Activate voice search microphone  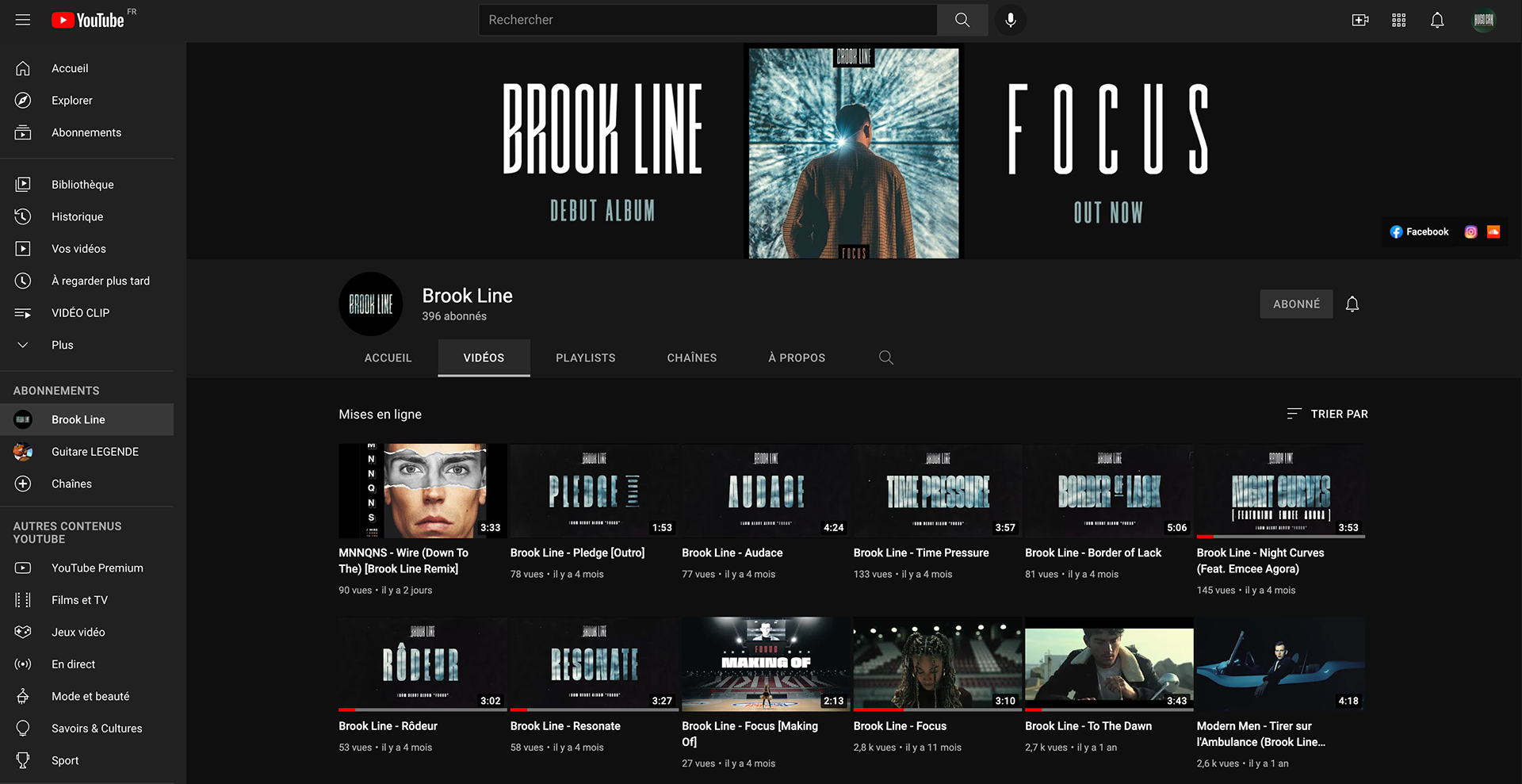tap(1011, 20)
